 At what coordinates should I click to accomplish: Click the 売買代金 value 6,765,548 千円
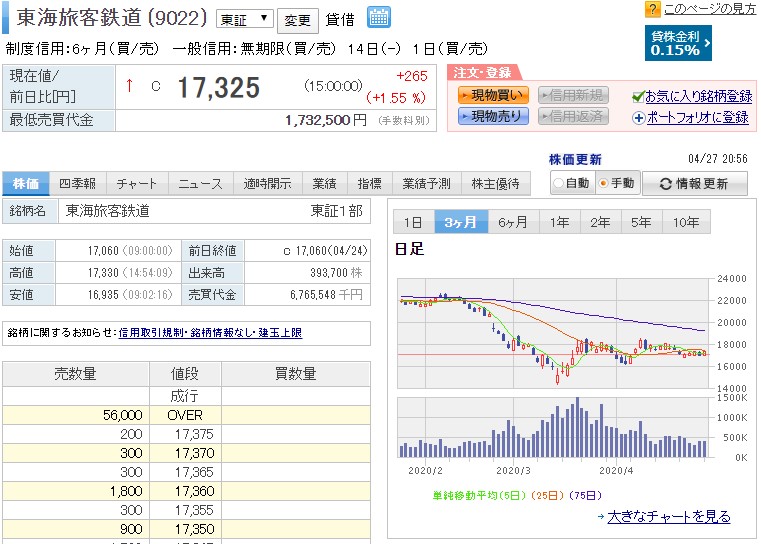tap(326, 295)
